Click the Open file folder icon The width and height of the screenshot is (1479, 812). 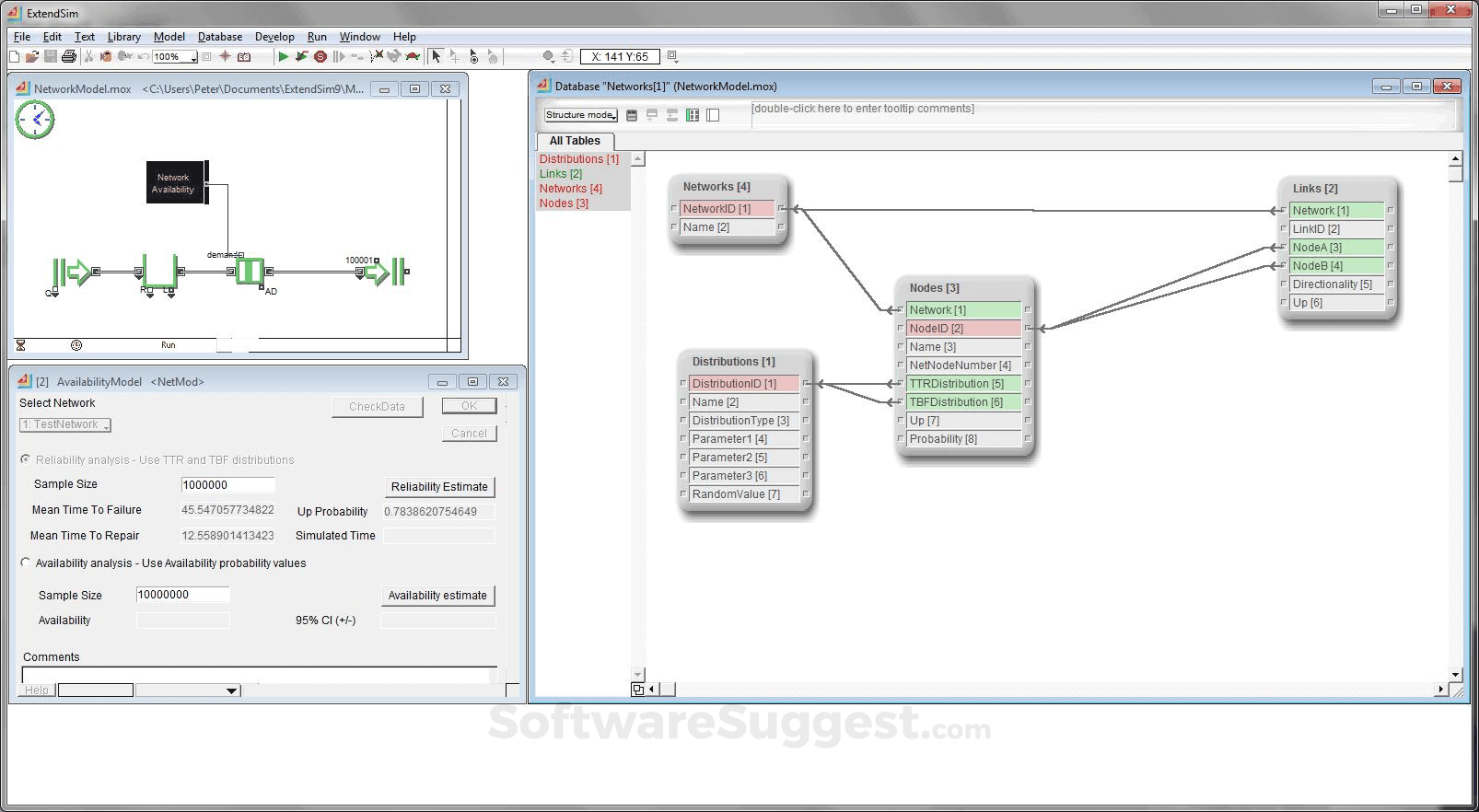[x=32, y=57]
